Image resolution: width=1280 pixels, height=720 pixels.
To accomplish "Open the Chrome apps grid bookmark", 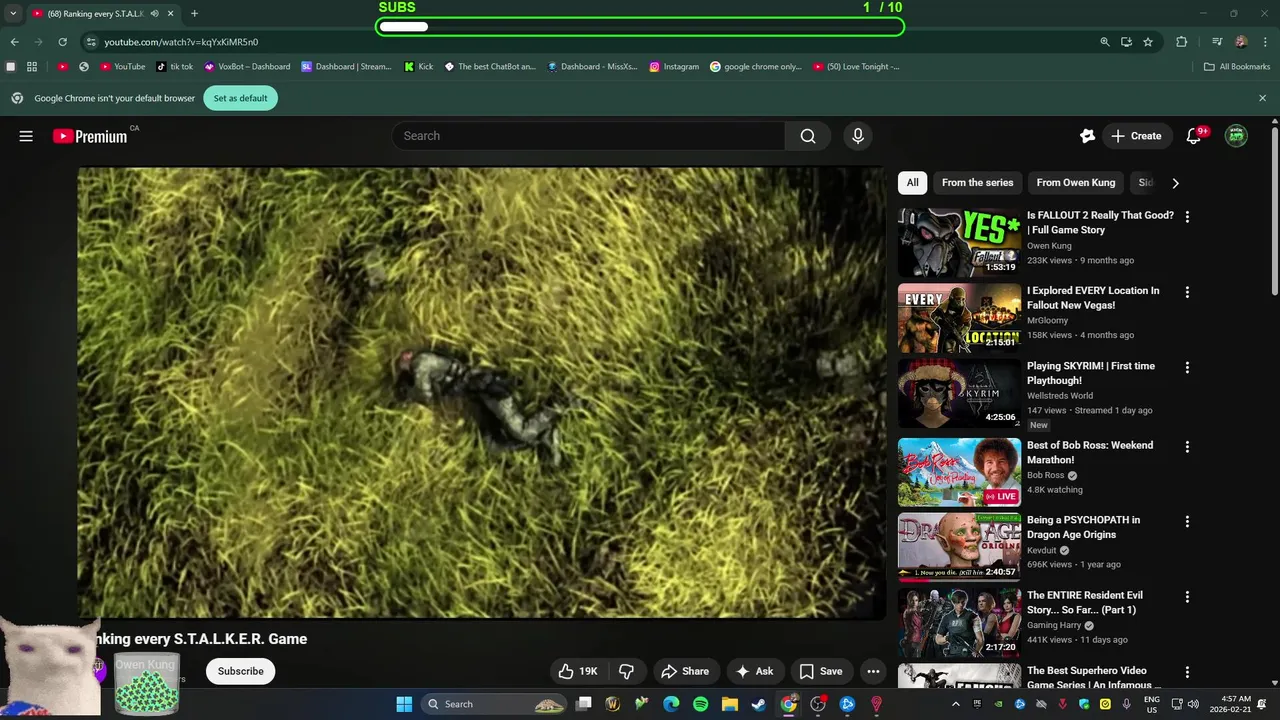I will (32, 67).
